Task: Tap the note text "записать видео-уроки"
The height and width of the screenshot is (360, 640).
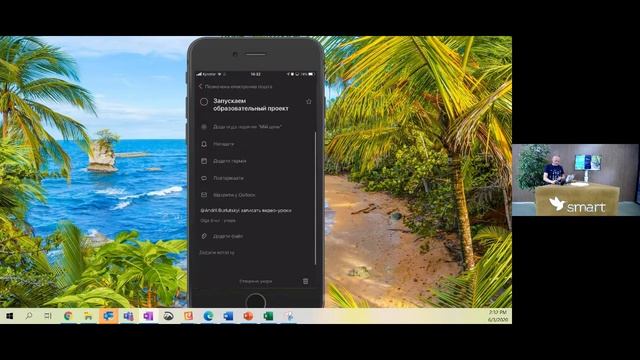Action: pos(266,211)
